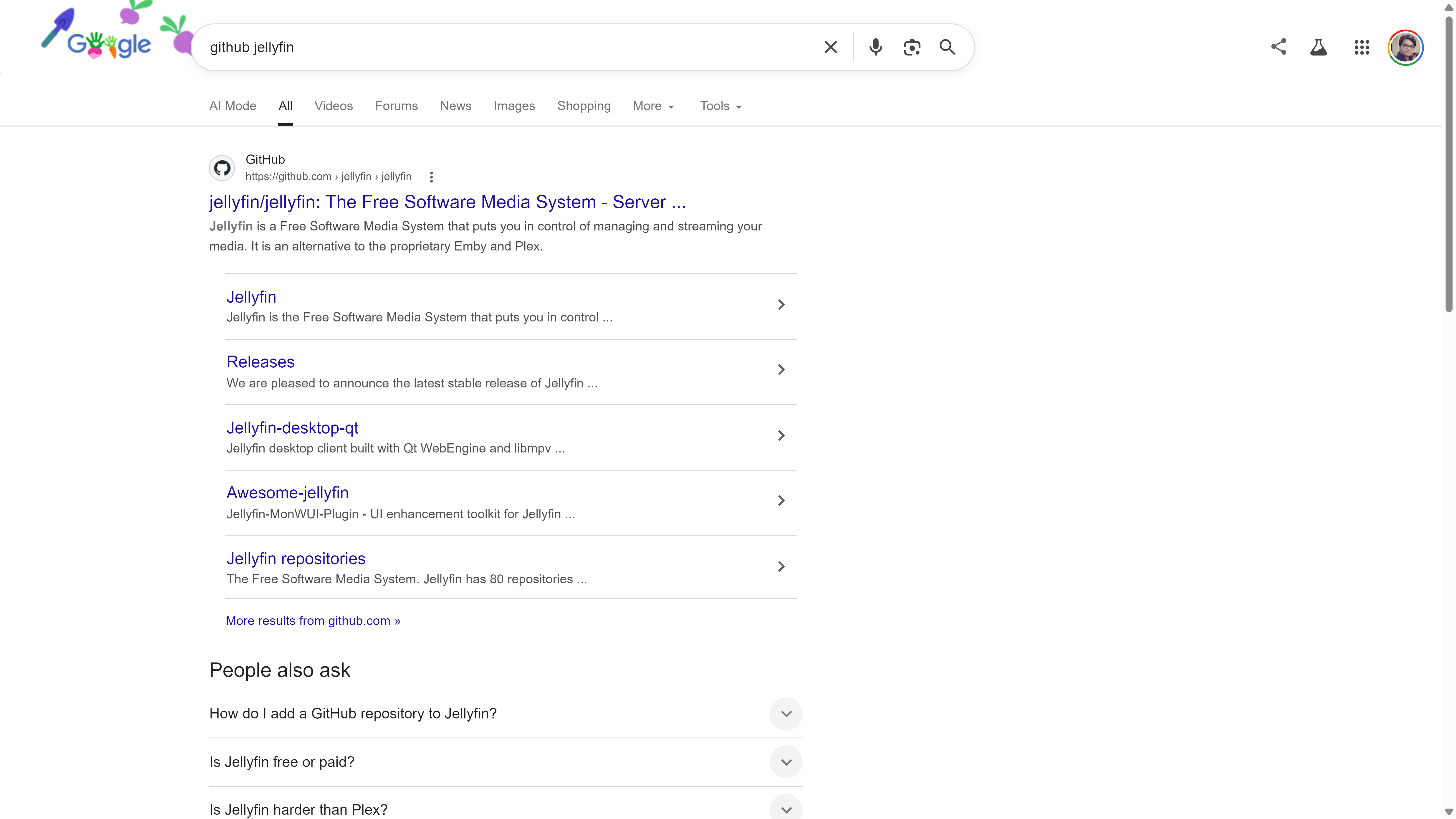Click the chevron arrow on the Jellyfin repositories row
This screenshot has width=1456, height=819.
(781, 566)
